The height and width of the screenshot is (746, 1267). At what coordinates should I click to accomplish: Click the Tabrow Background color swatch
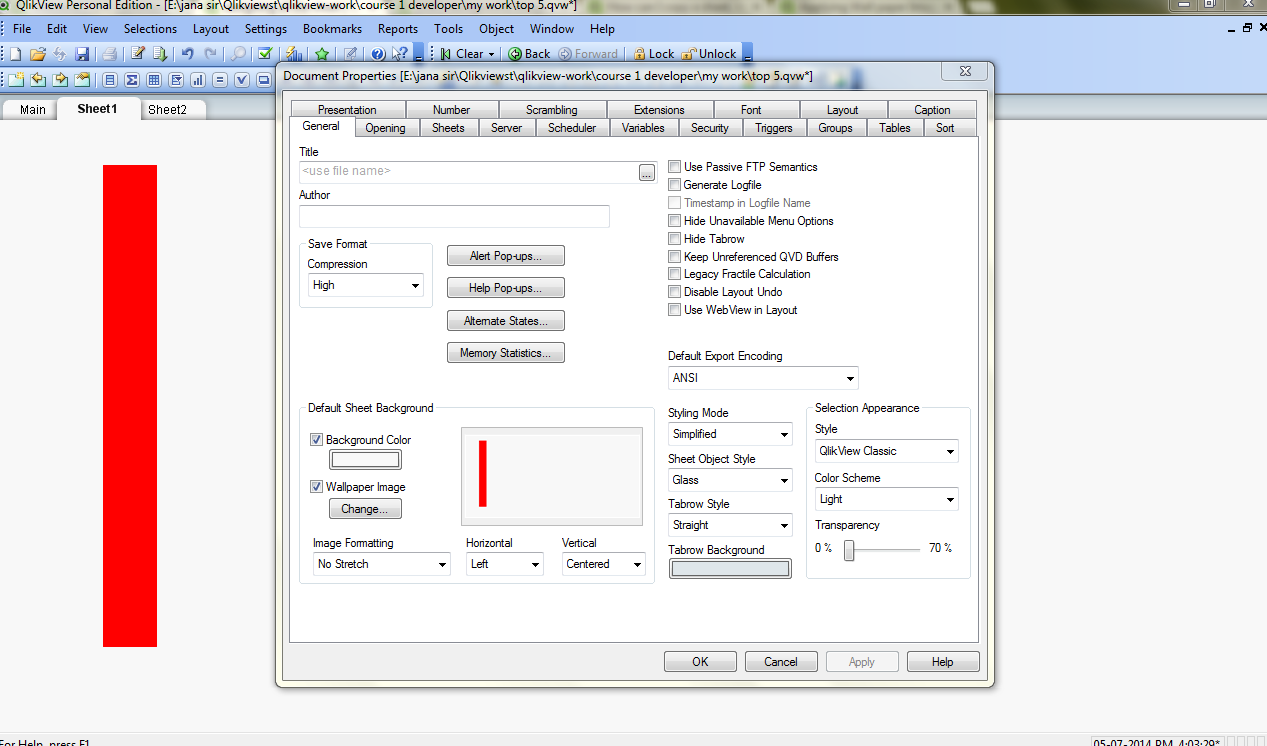tap(730, 569)
